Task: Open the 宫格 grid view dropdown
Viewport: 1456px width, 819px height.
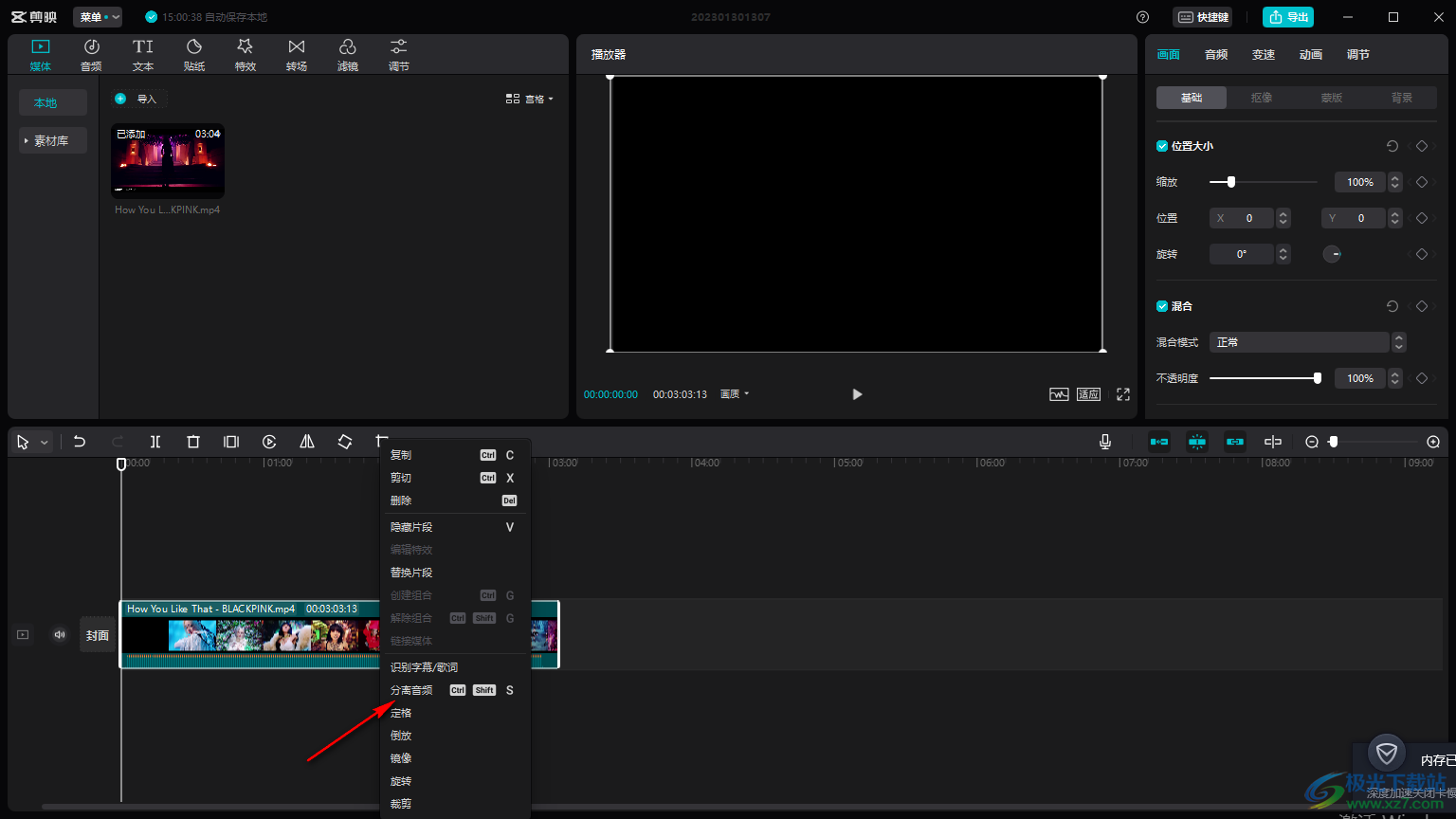Action: tap(530, 99)
